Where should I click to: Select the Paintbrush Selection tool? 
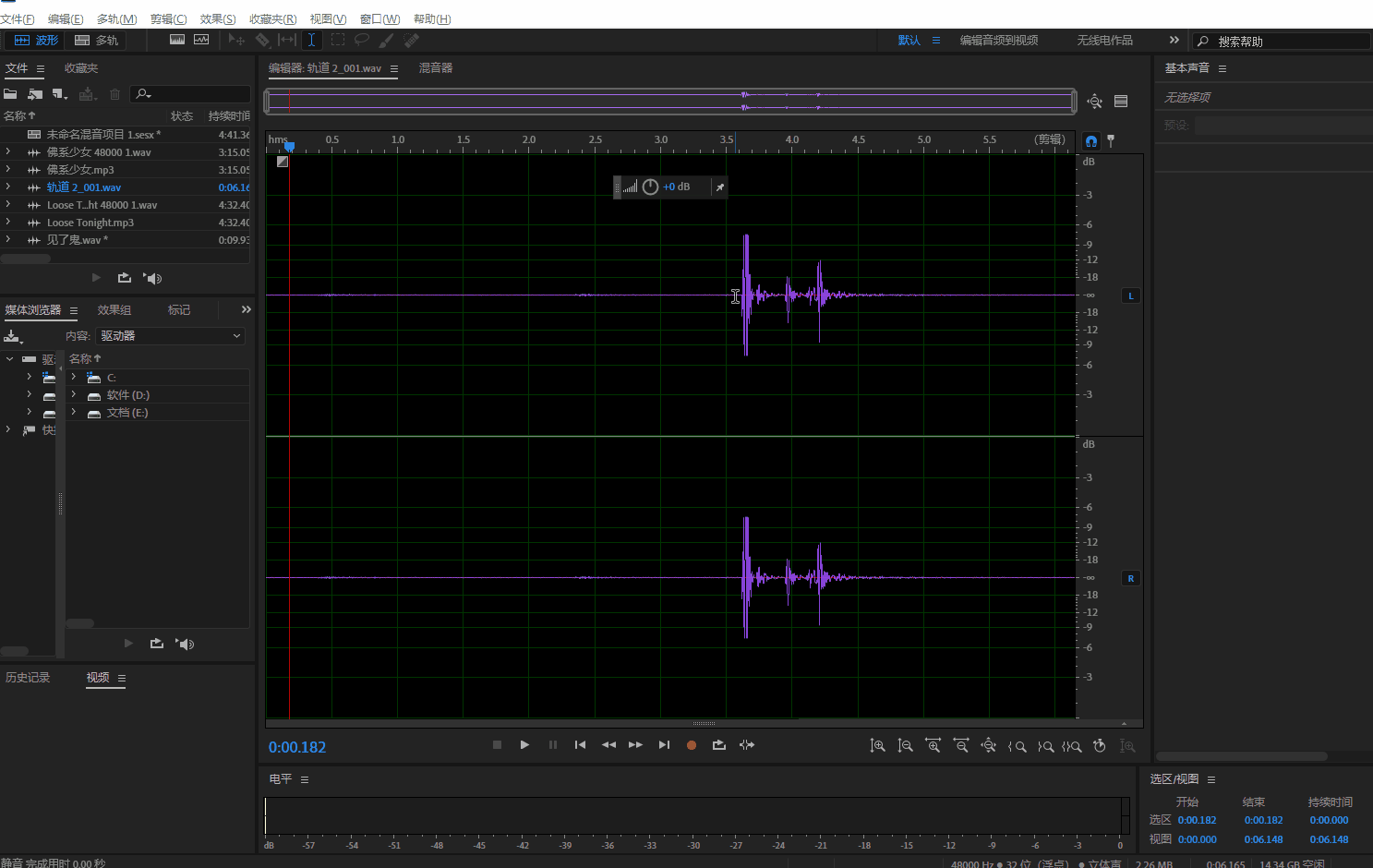point(386,40)
